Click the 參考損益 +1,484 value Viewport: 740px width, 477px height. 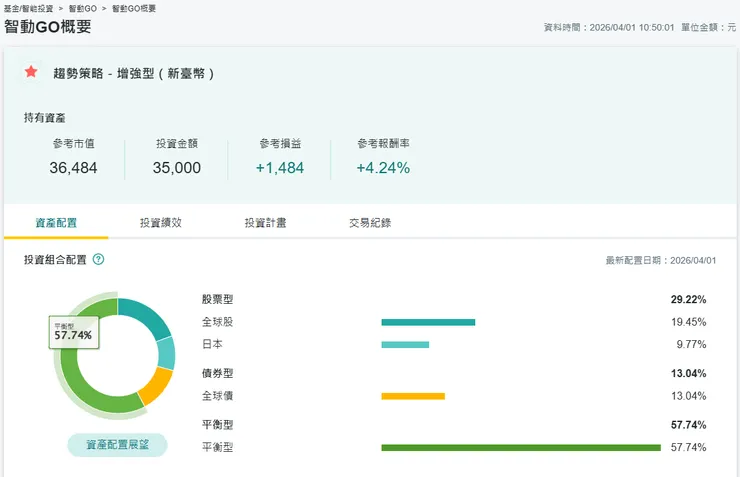pyautogui.click(x=280, y=167)
